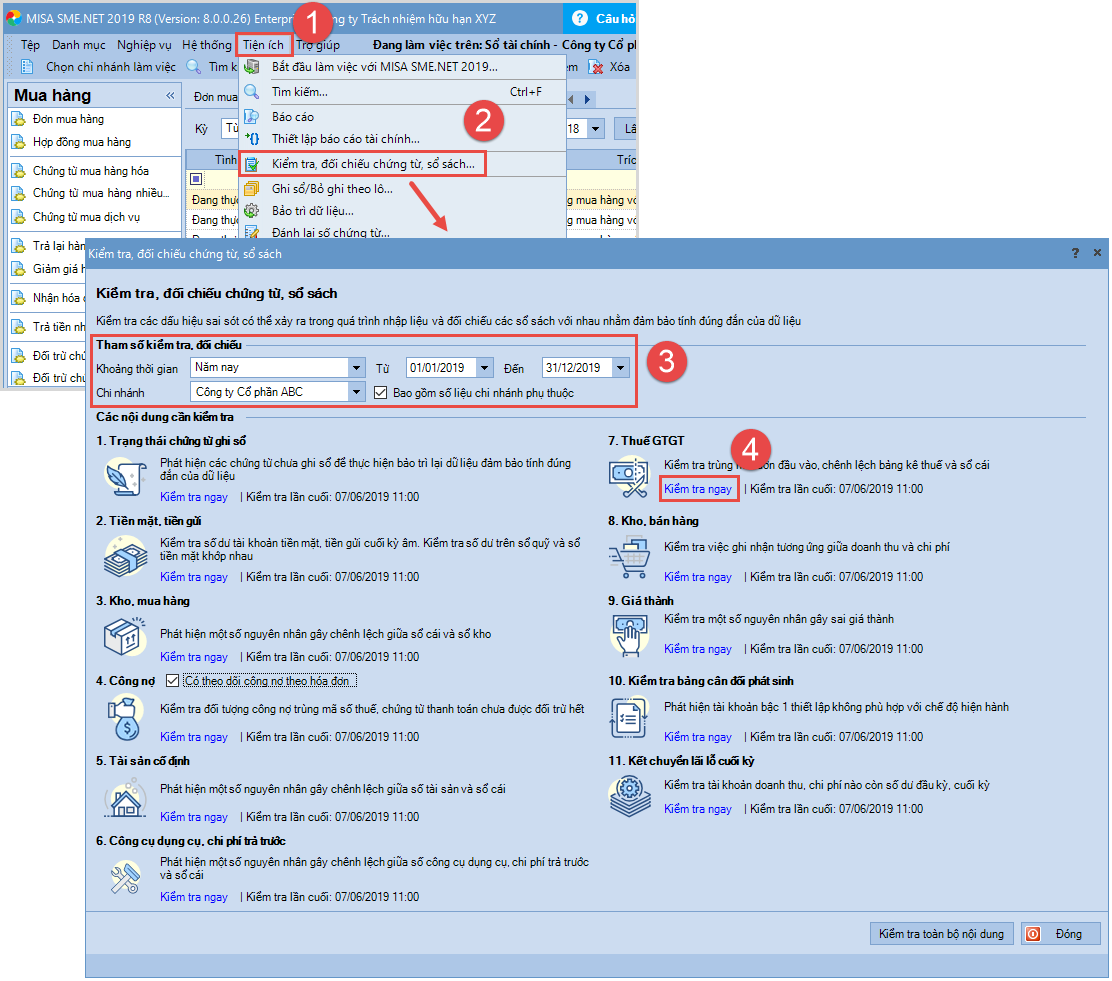Viewport: 1112px width, 981px height.
Task: Open the Chi nhánh dropdown
Action: point(357,392)
